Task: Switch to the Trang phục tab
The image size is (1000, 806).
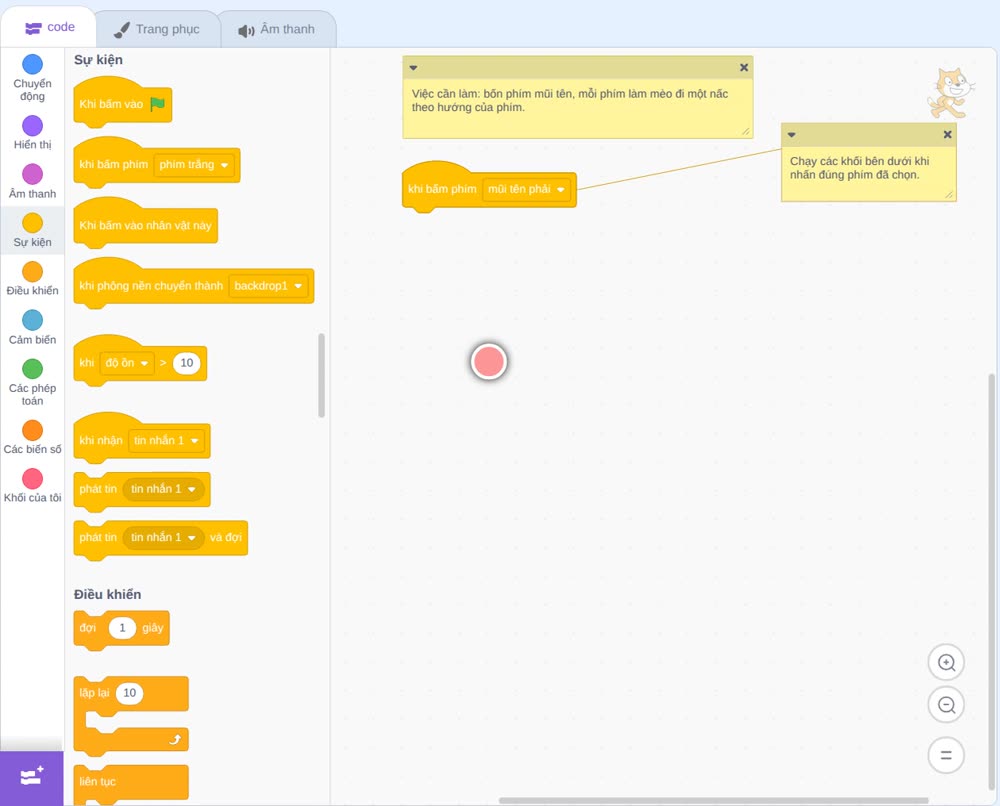Action: 157,29
